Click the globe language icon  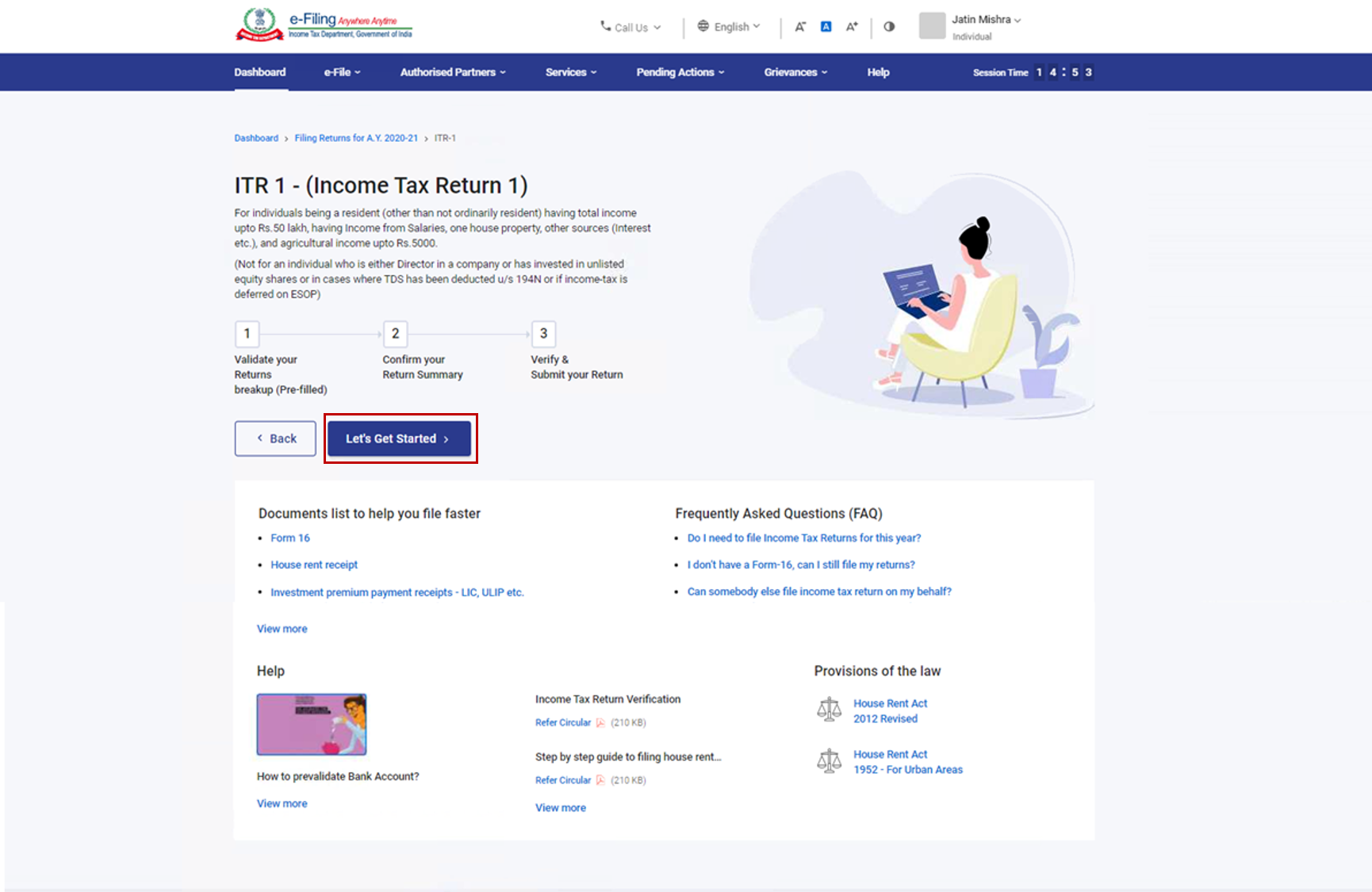(702, 25)
